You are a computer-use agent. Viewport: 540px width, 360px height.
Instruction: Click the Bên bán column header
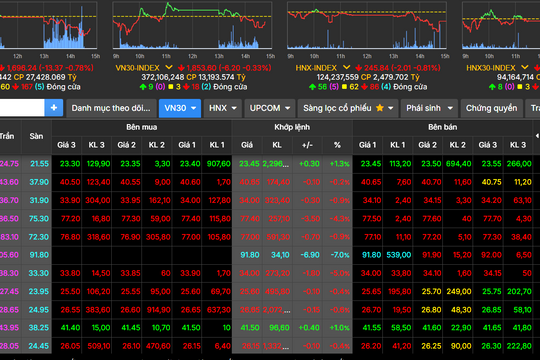[x=443, y=127]
